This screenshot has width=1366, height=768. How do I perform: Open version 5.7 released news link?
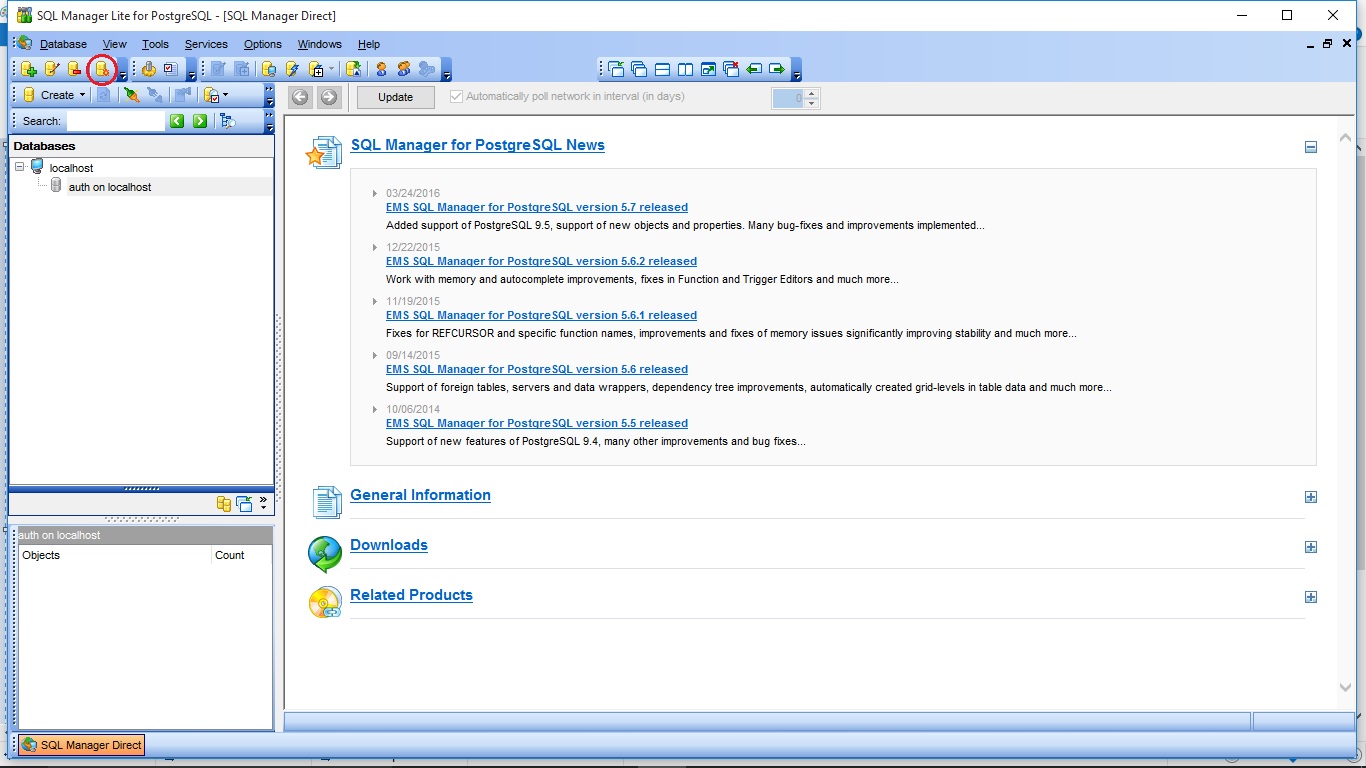click(x=537, y=207)
